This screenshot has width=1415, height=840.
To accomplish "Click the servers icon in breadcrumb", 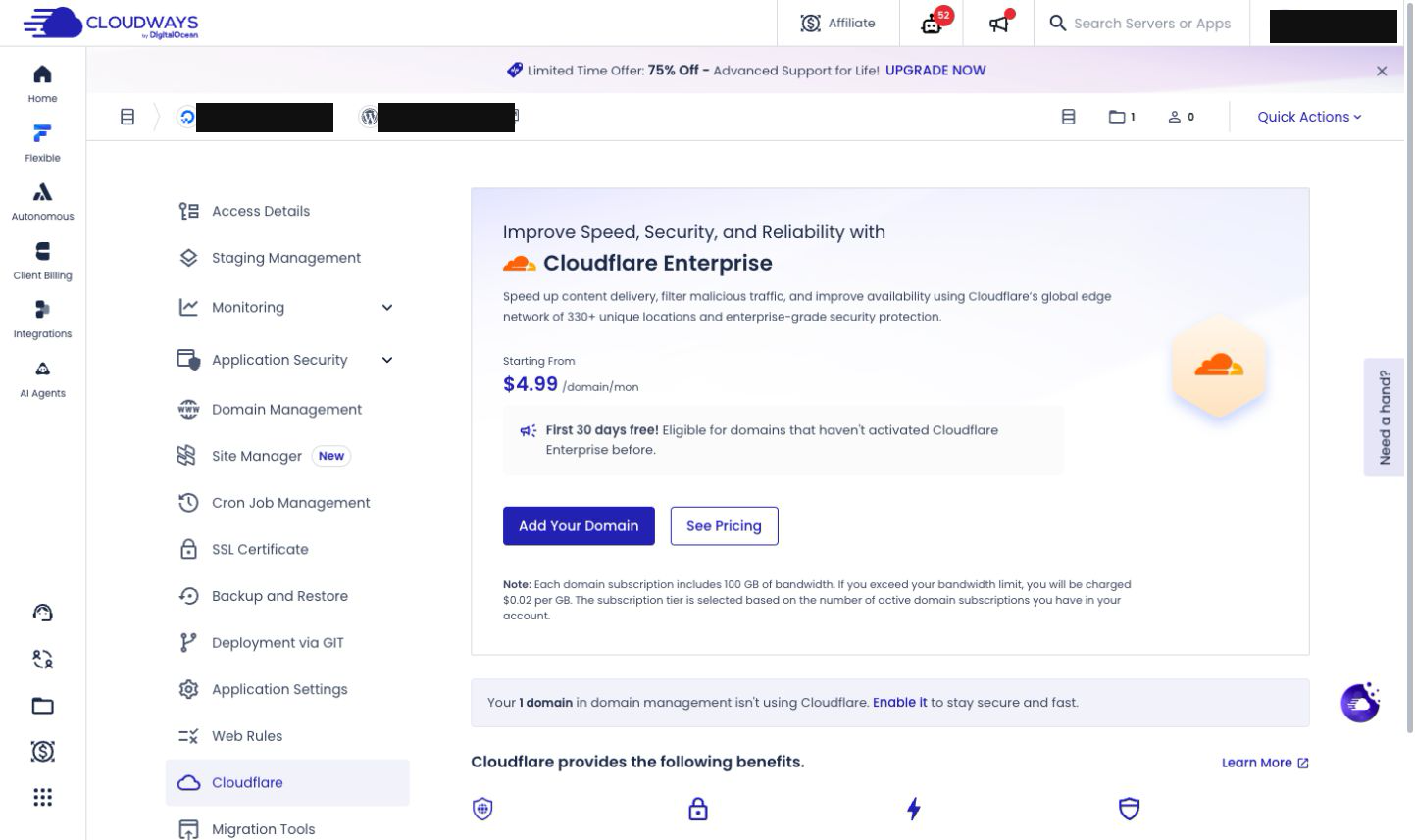I will tap(127, 117).
